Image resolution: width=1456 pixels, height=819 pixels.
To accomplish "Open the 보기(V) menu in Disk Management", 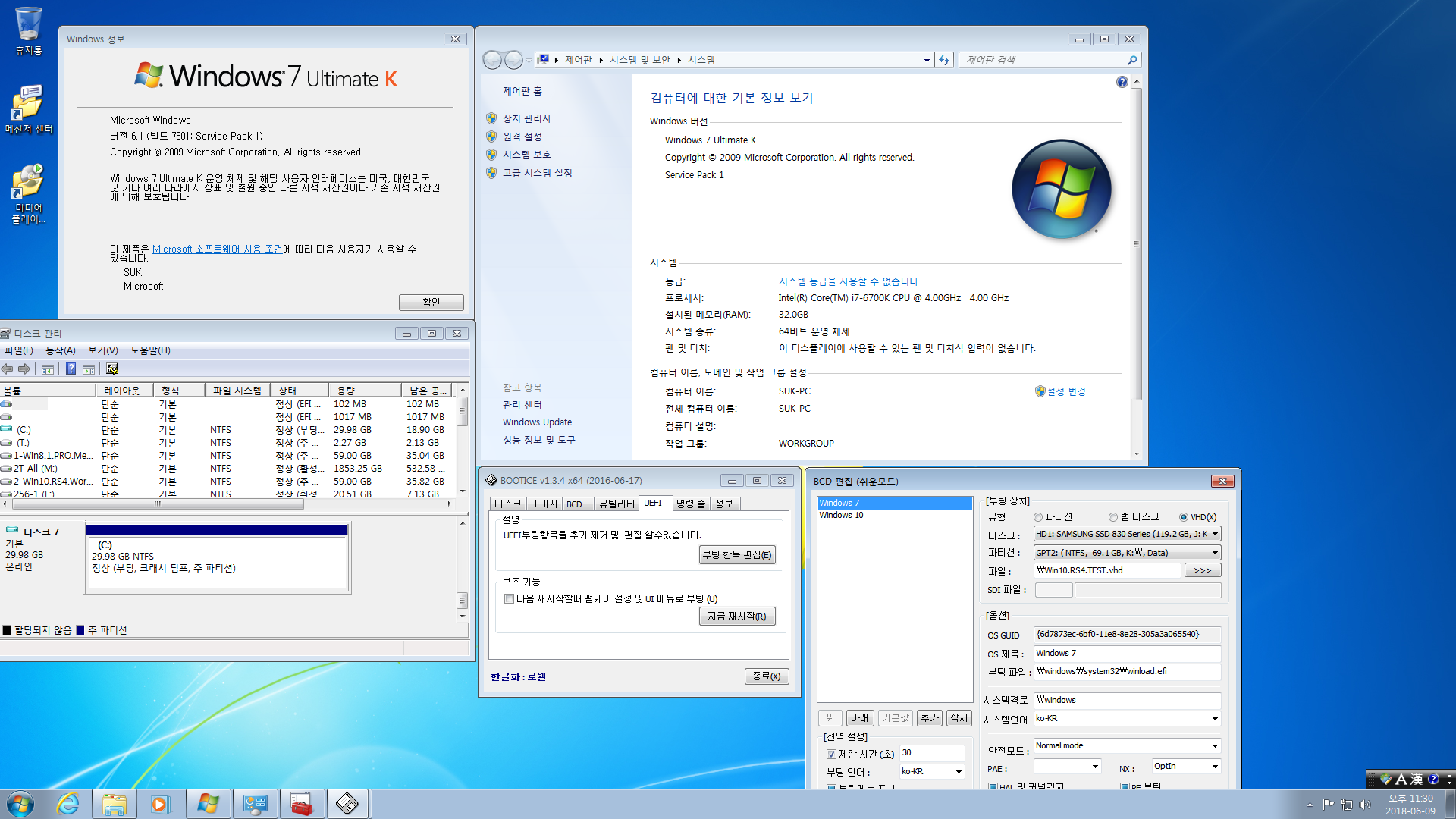I will (103, 350).
